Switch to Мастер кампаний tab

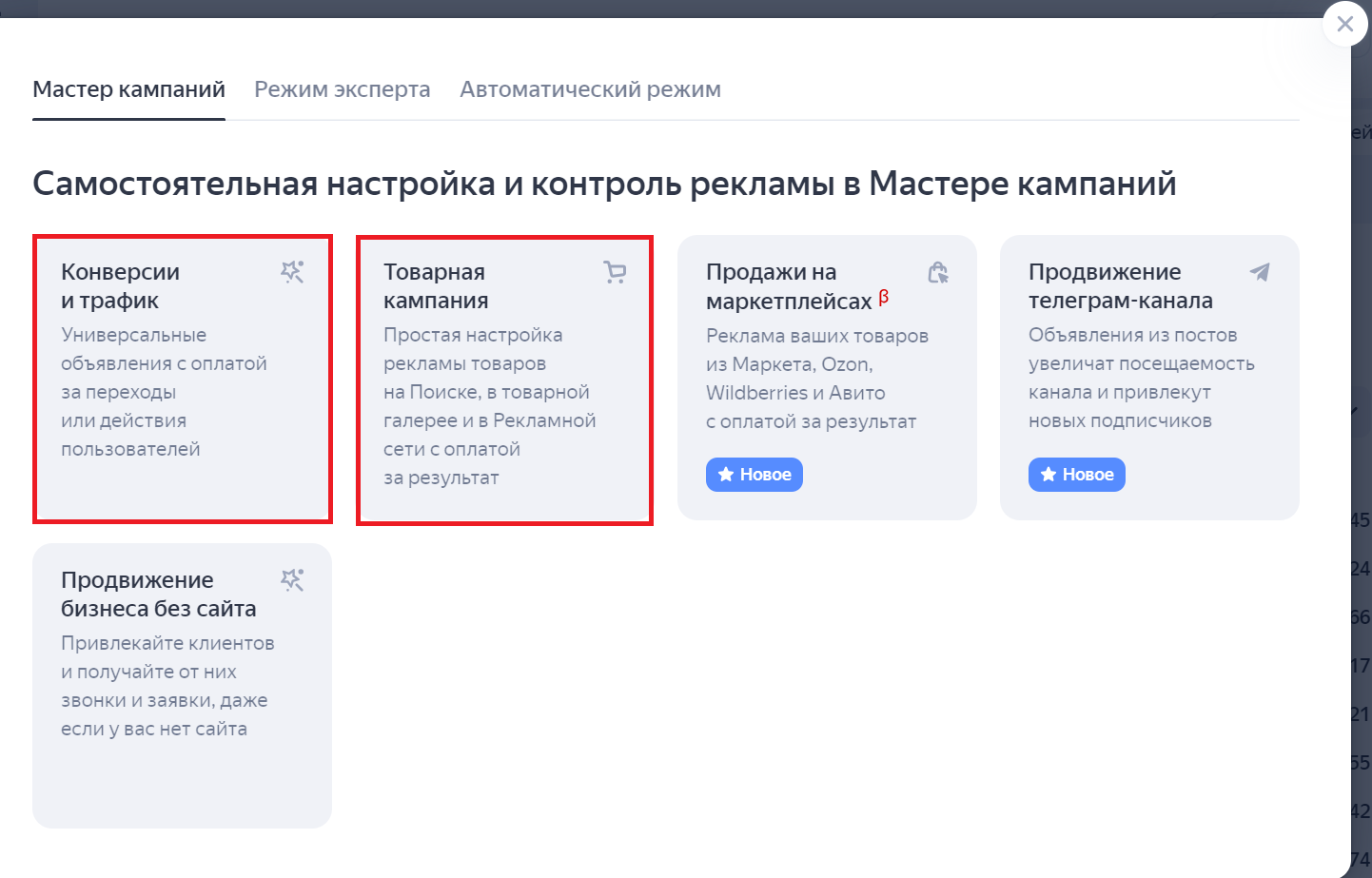(x=128, y=89)
